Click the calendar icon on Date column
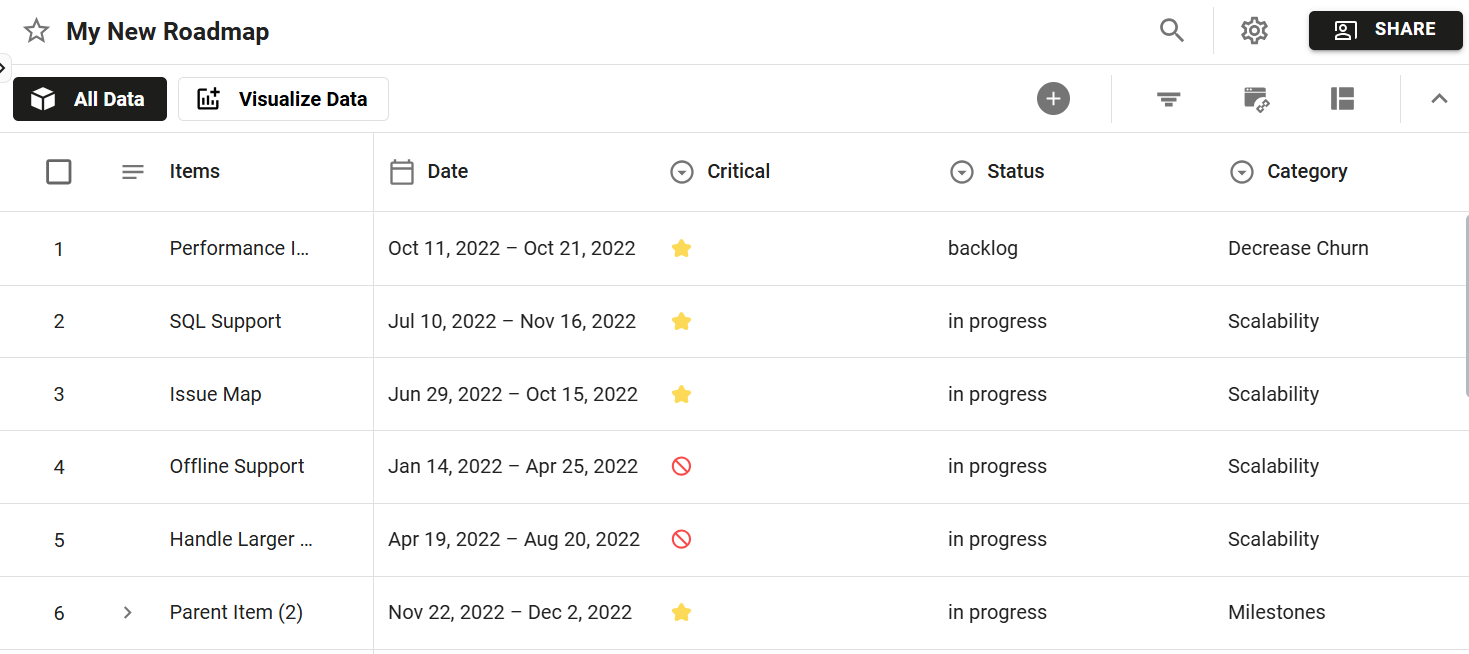The height and width of the screenshot is (654, 1469). click(402, 171)
